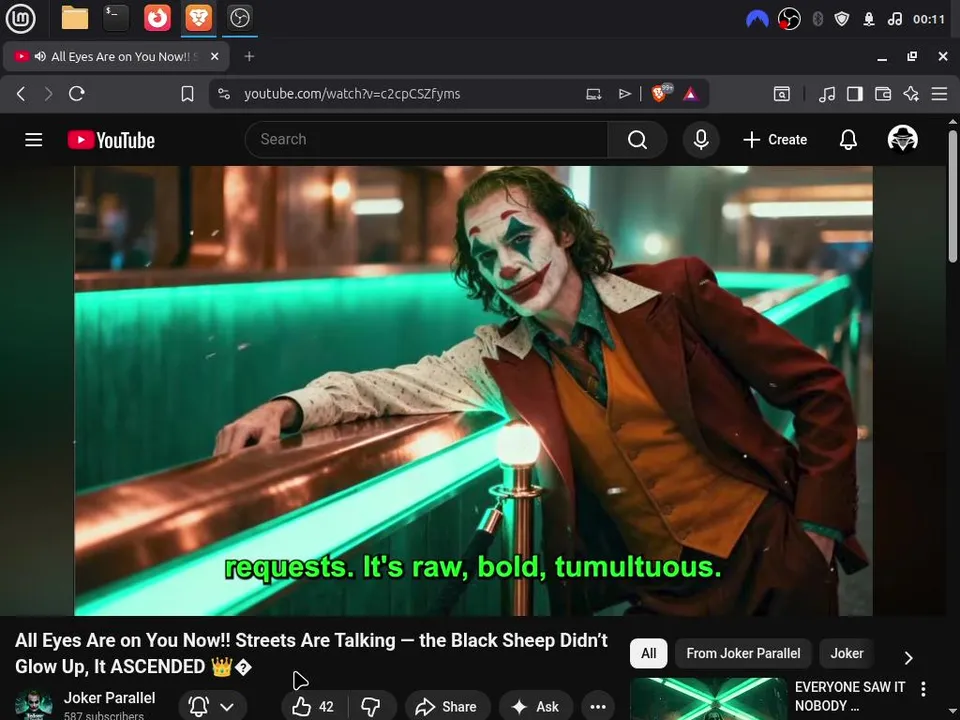960x720 pixels.
Task: Select the All filter chip
Action: click(648, 653)
